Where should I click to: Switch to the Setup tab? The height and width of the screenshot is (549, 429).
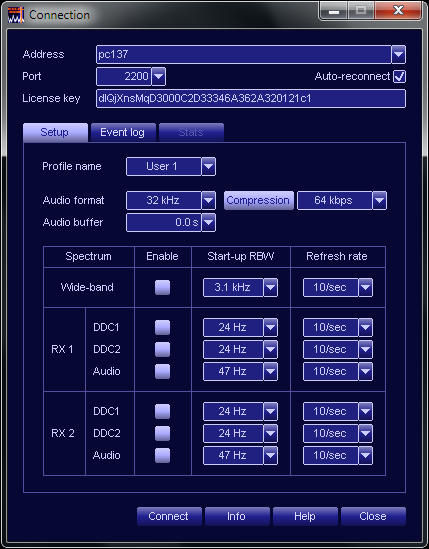coord(55,132)
